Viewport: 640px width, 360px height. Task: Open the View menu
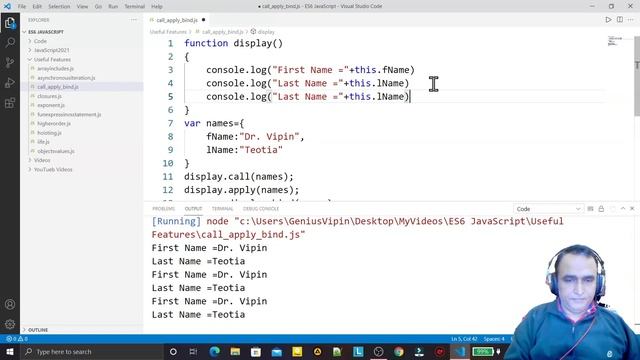(x=82, y=7)
